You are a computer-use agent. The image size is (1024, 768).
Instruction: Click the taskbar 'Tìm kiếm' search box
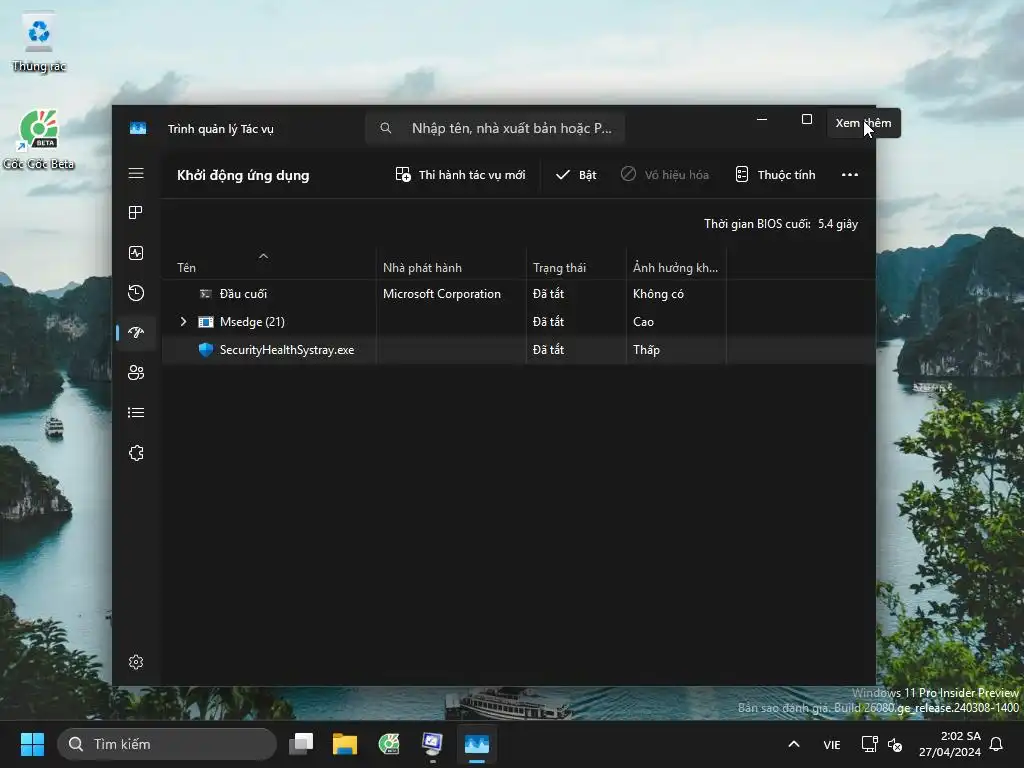point(167,744)
